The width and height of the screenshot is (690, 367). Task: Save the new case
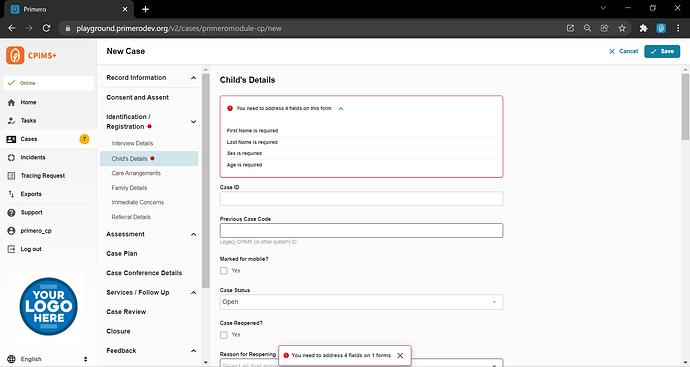pyautogui.click(x=662, y=51)
